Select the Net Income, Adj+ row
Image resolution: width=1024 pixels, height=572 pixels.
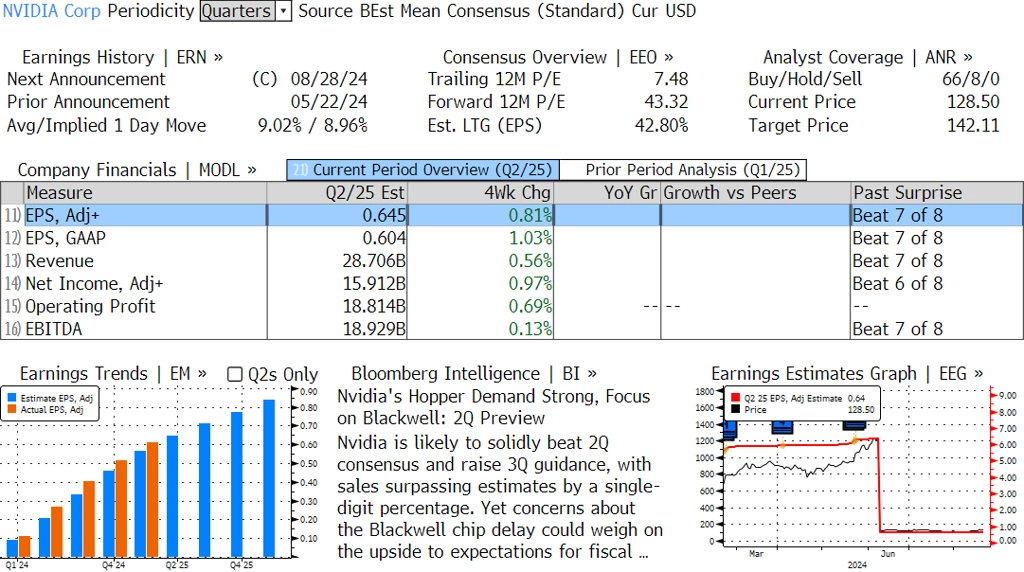point(512,284)
